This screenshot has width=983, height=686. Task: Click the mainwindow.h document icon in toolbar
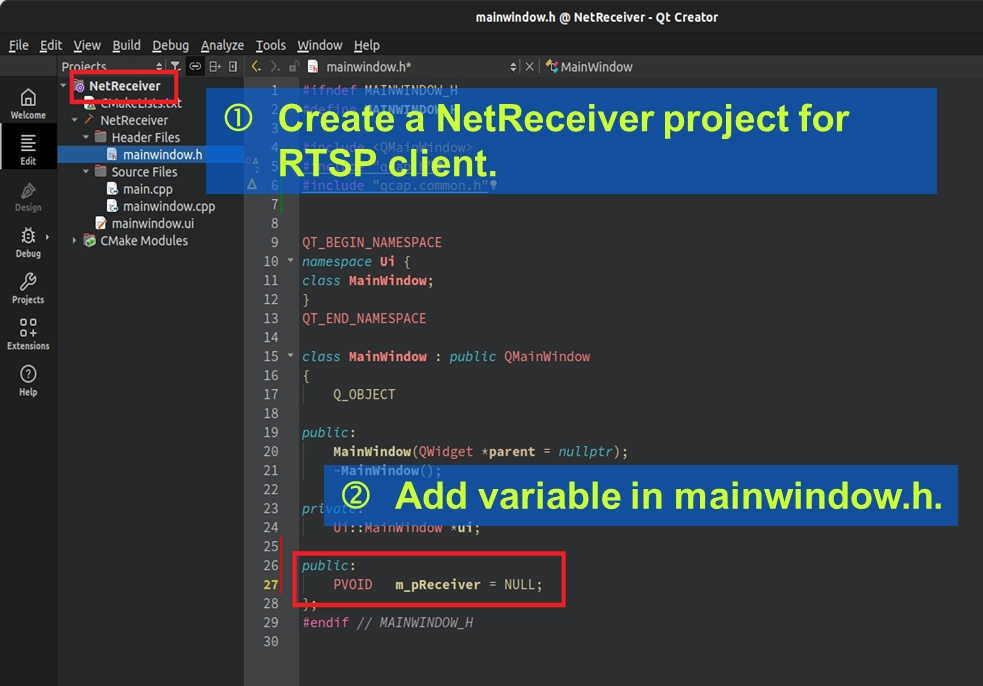(x=313, y=66)
